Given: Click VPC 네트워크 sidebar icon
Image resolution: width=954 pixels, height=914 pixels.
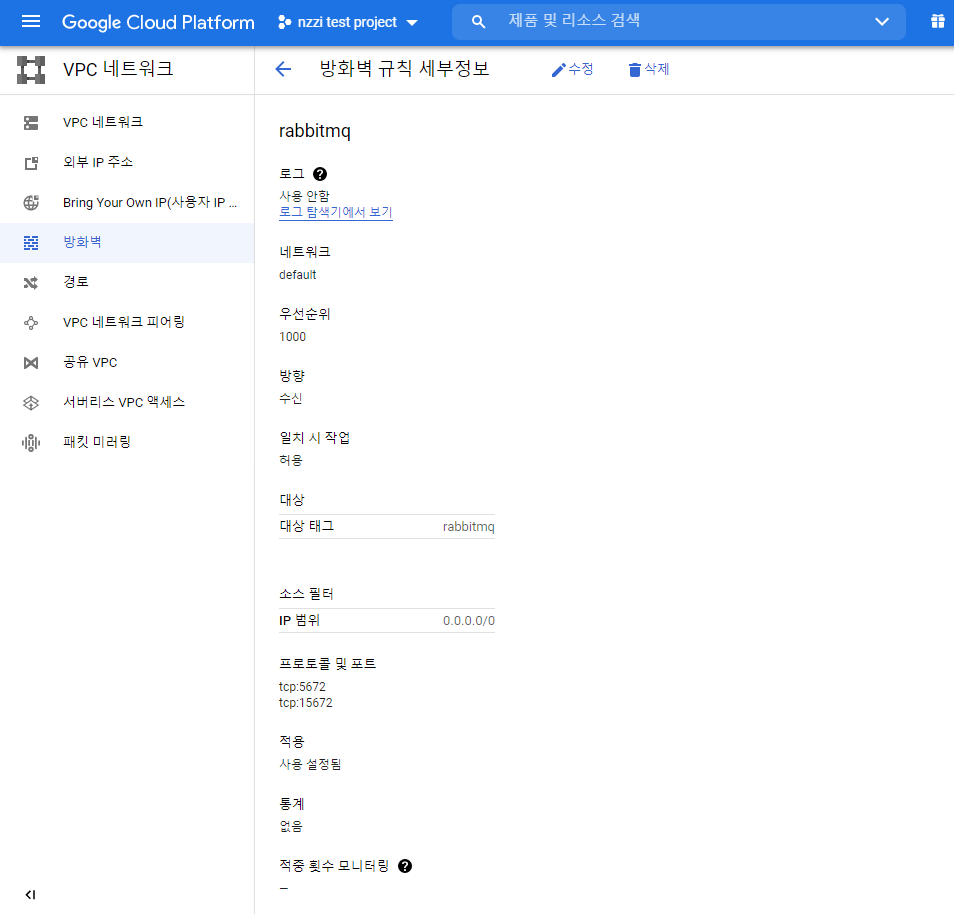Looking at the screenshot, I should click(31, 123).
